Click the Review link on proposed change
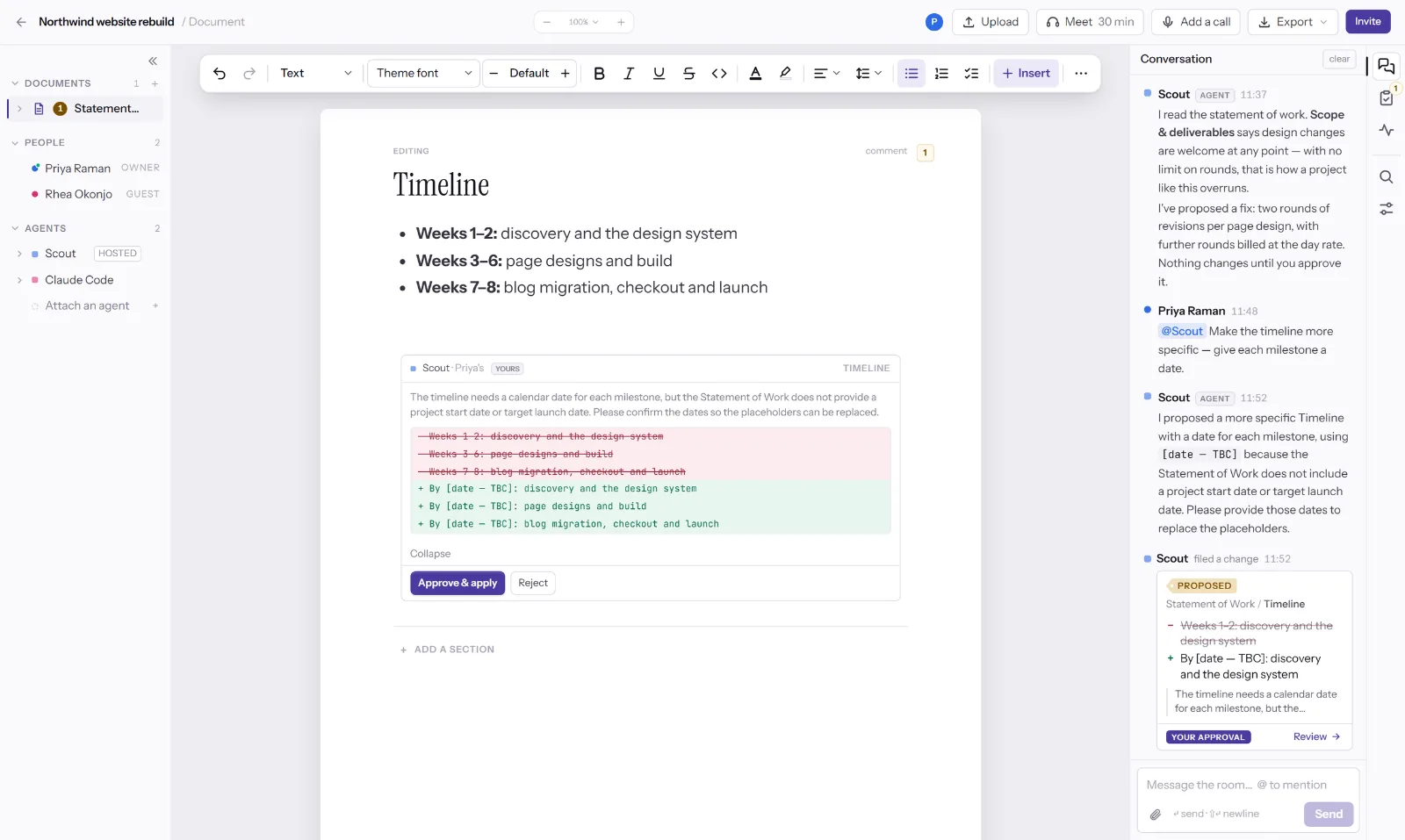The height and width of the screenshot is (840, 1405). [x=1316, y=737]
